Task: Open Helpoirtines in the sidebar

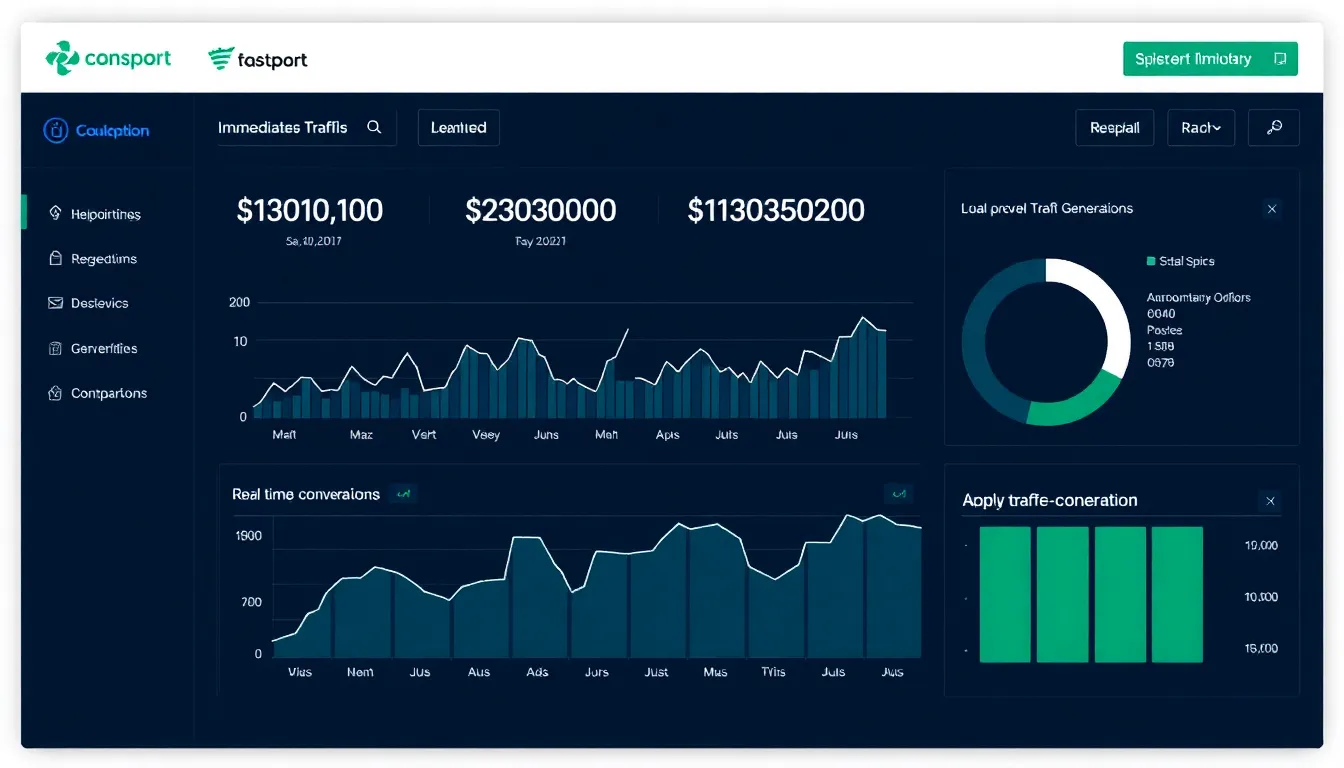Action: pos(105,214)
